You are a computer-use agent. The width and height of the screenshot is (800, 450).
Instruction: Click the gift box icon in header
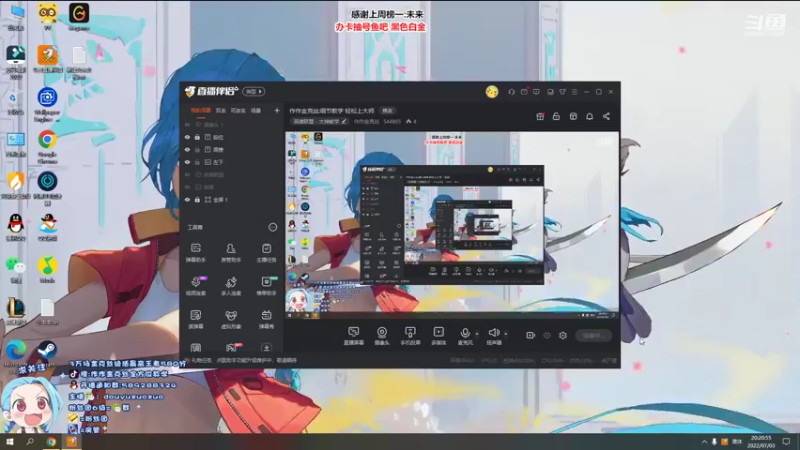[540, 116]
